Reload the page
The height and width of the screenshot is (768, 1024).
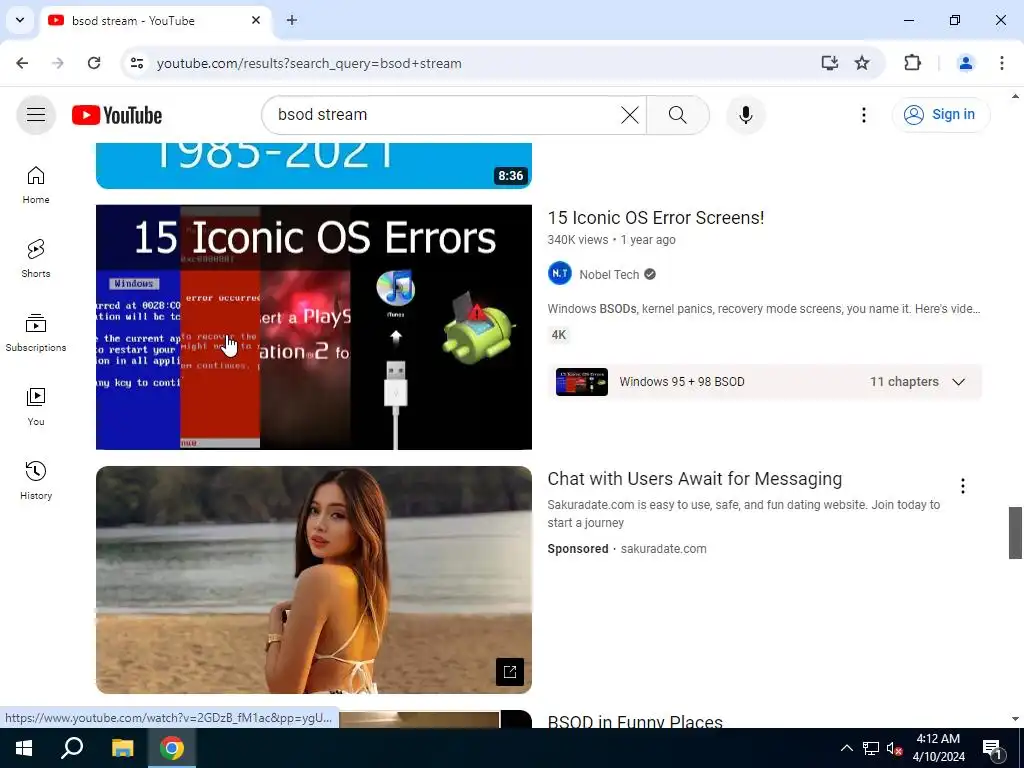(94, 63)
